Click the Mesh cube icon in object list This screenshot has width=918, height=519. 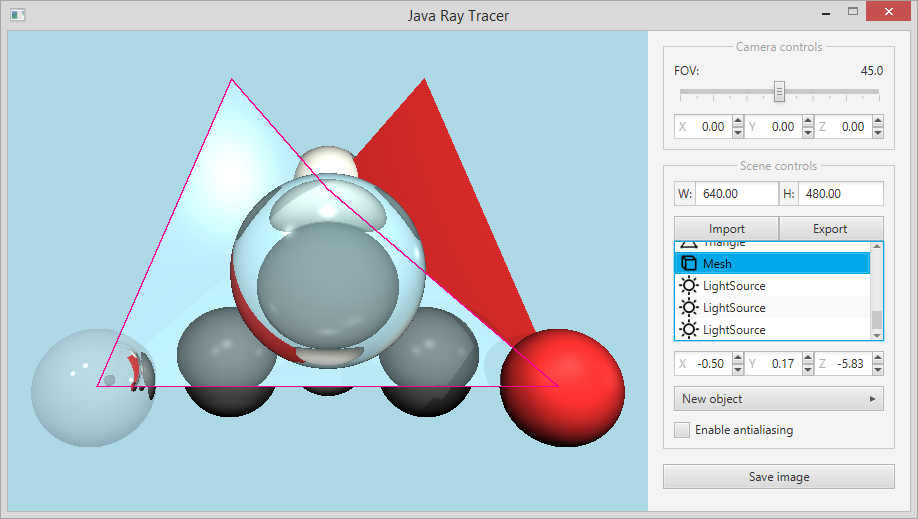click(x=689, y=264)
